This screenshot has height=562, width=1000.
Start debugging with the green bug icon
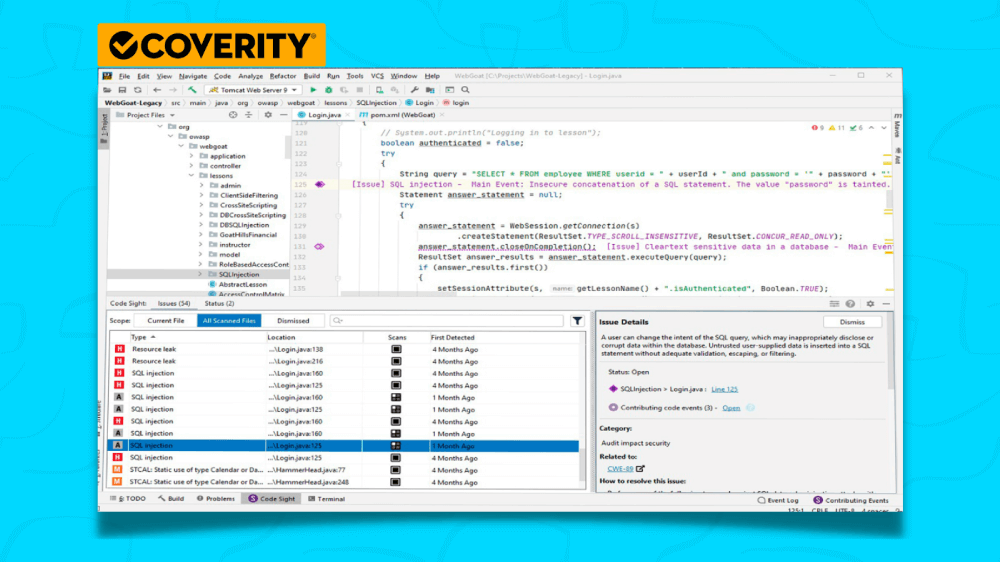click(328, 90)
